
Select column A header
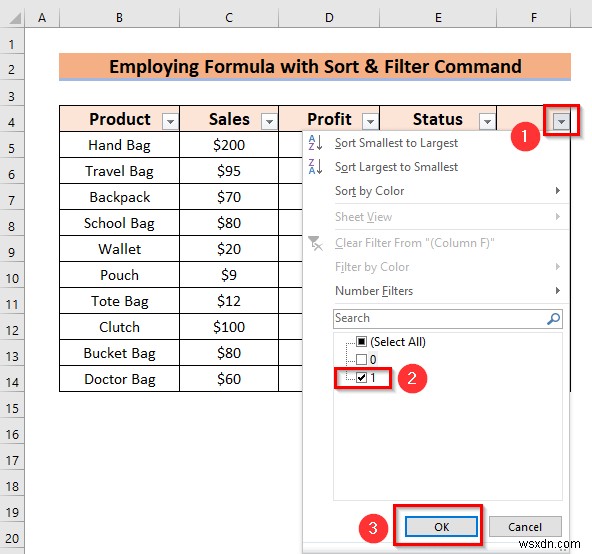[42, 17]
